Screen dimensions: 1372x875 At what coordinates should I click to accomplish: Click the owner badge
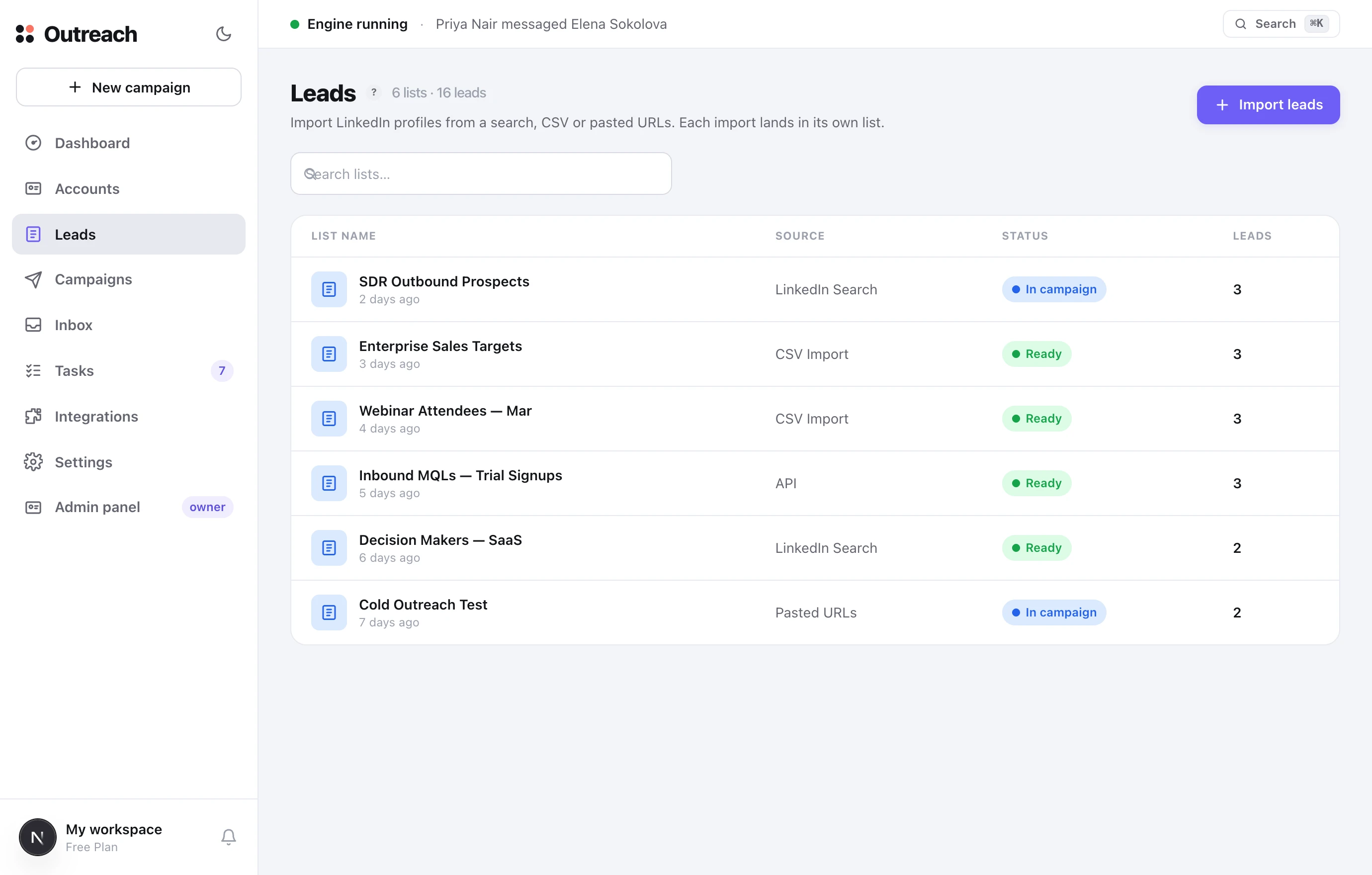[207, 507]
